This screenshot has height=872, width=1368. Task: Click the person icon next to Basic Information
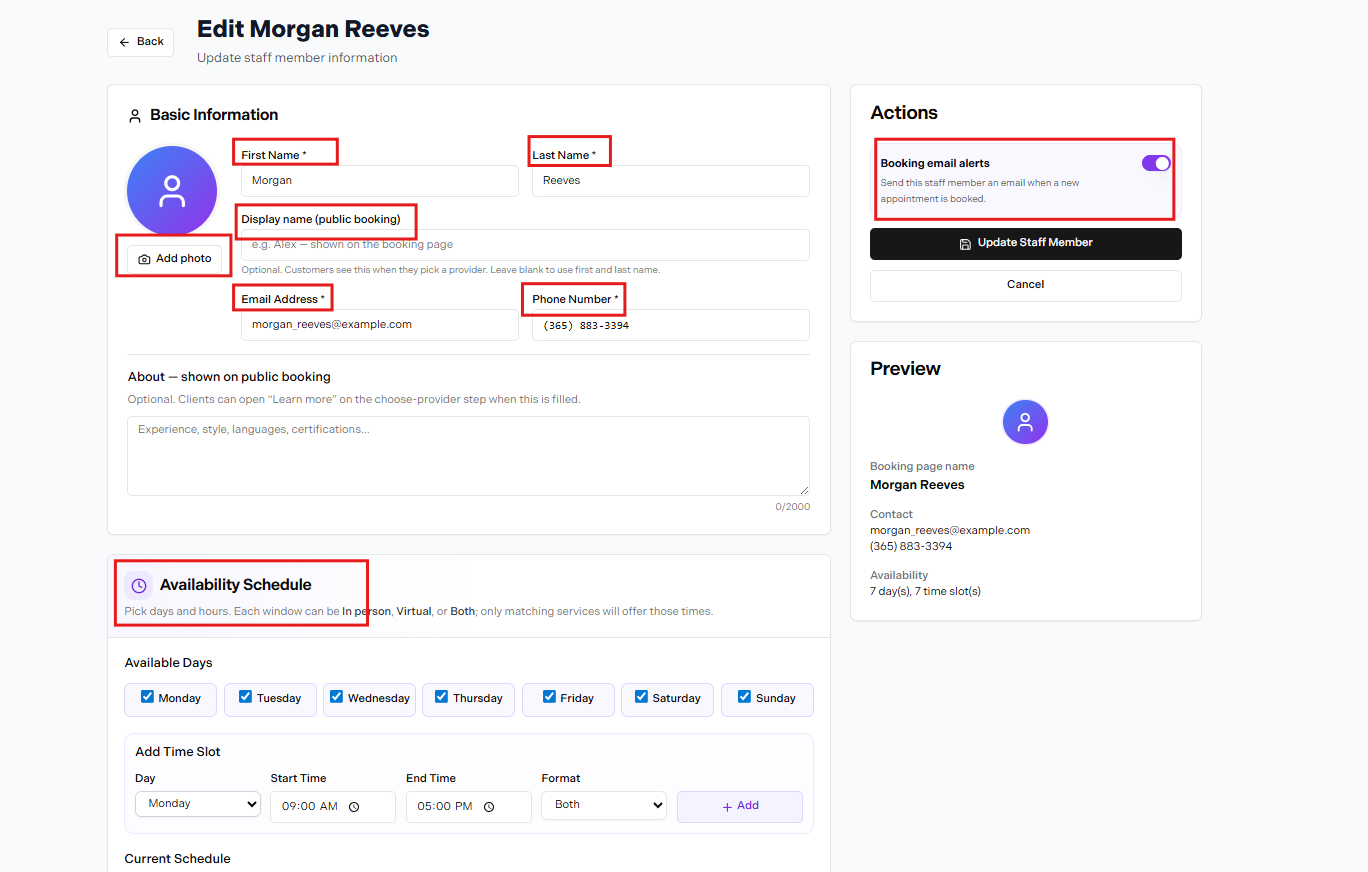(x=135, y=116)
